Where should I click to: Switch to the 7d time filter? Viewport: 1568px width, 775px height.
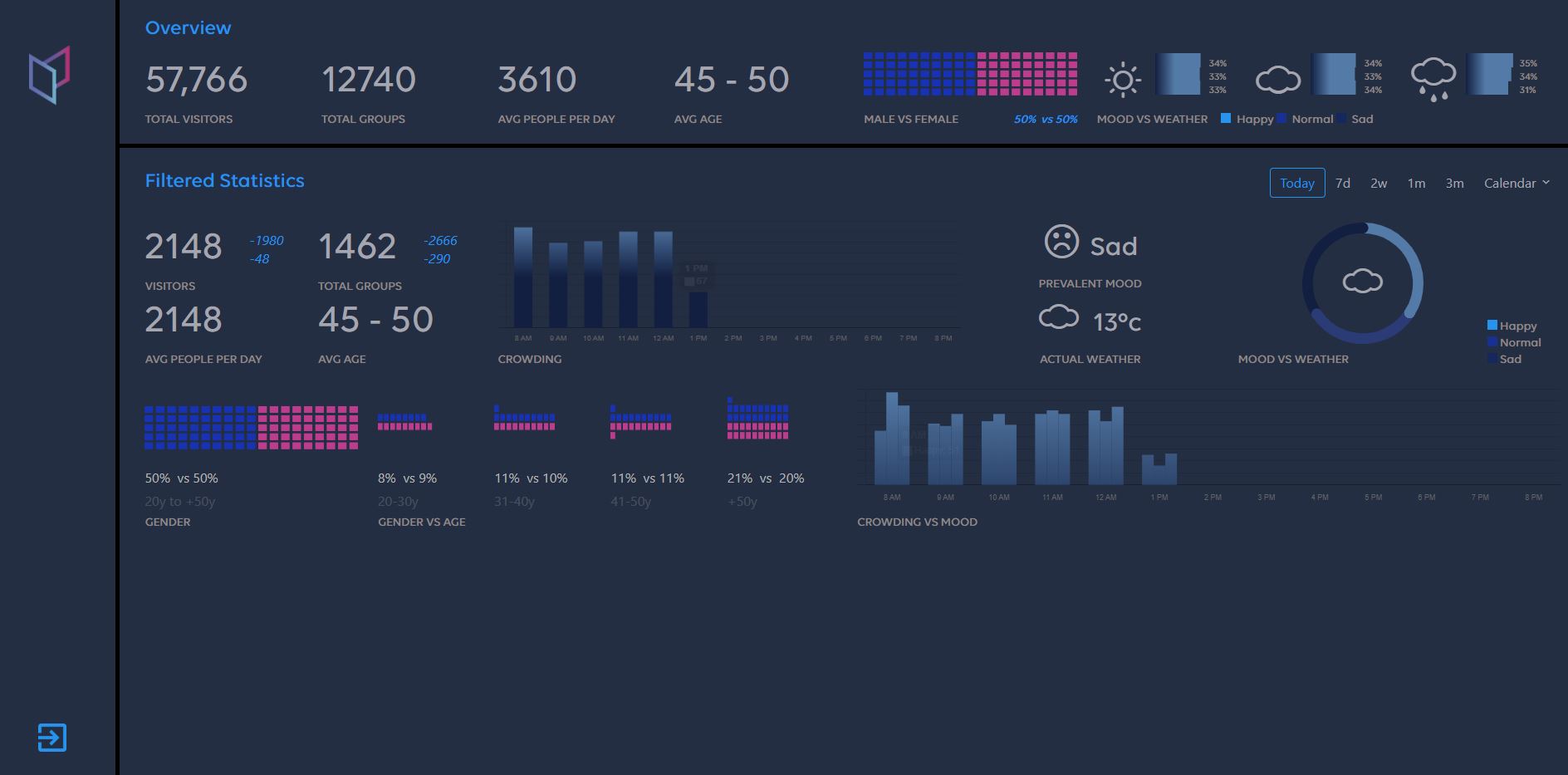(1343, 183)
